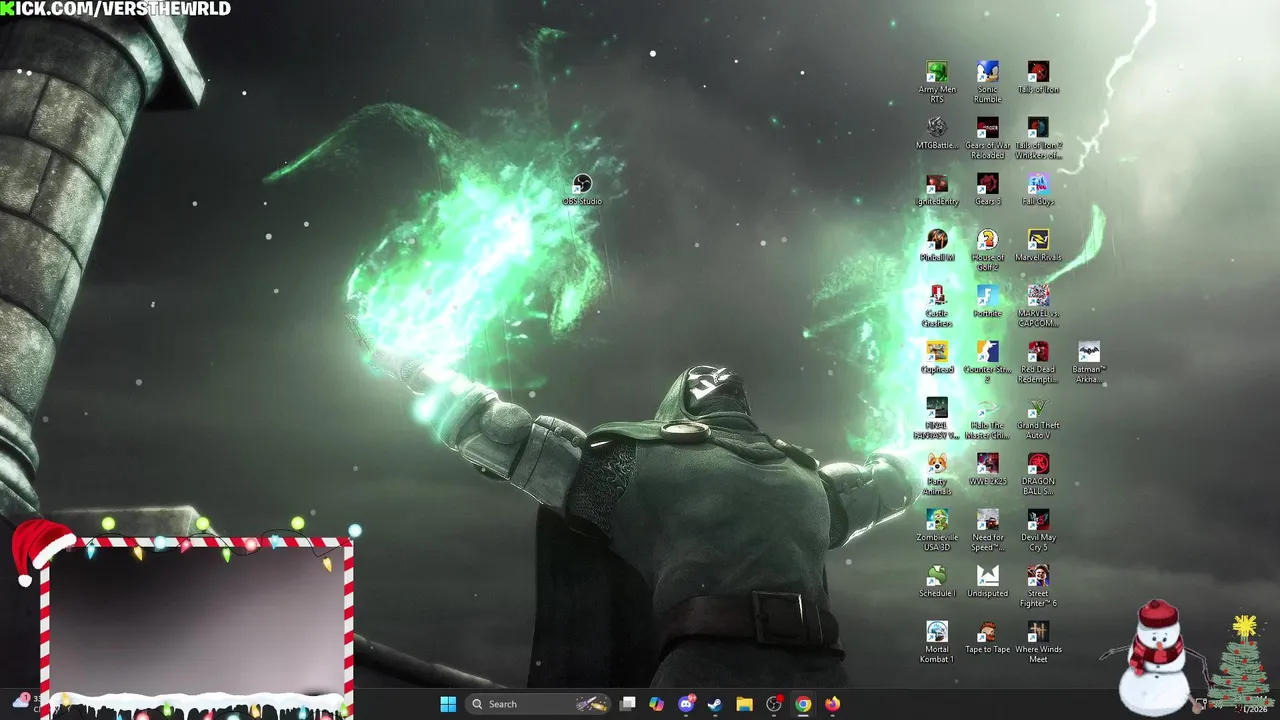1280x720 pixels.
Task: Select the Undisputed desktop icon
Action: 987,581
